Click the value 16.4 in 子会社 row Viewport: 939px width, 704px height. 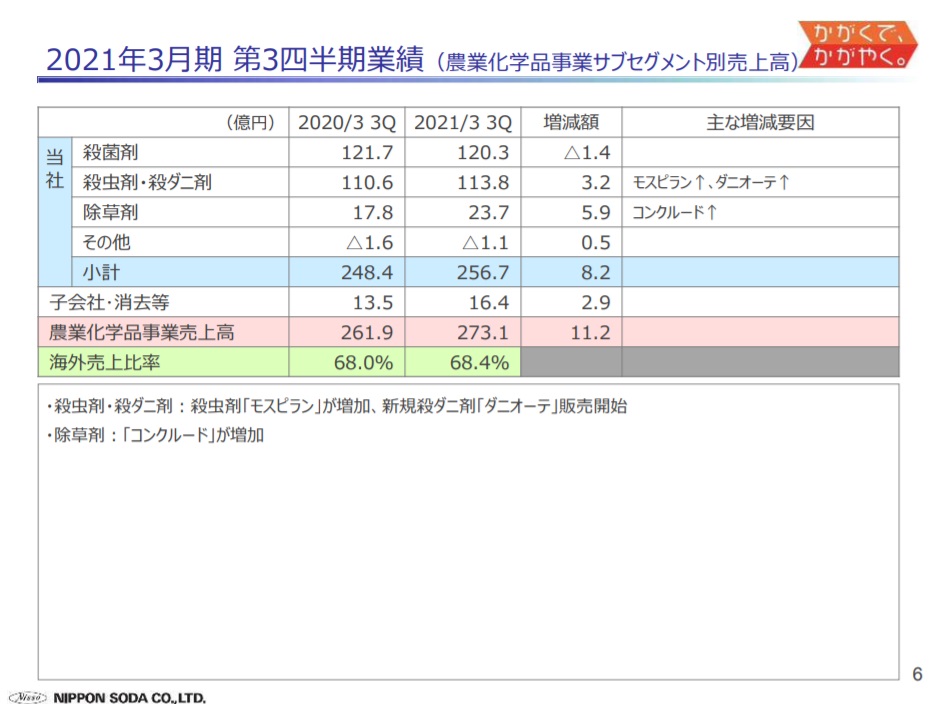pyautogui.click(x=489, y=302)
